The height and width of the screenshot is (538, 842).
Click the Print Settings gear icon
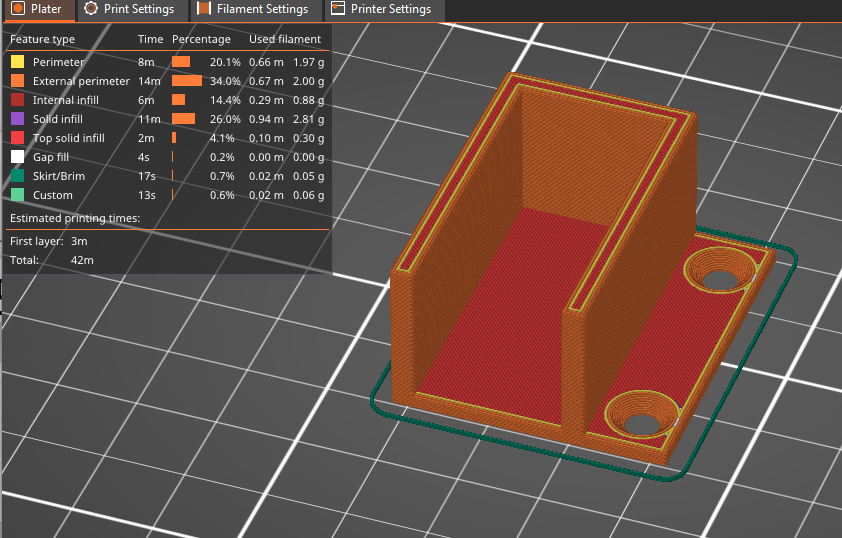point(91,9)
